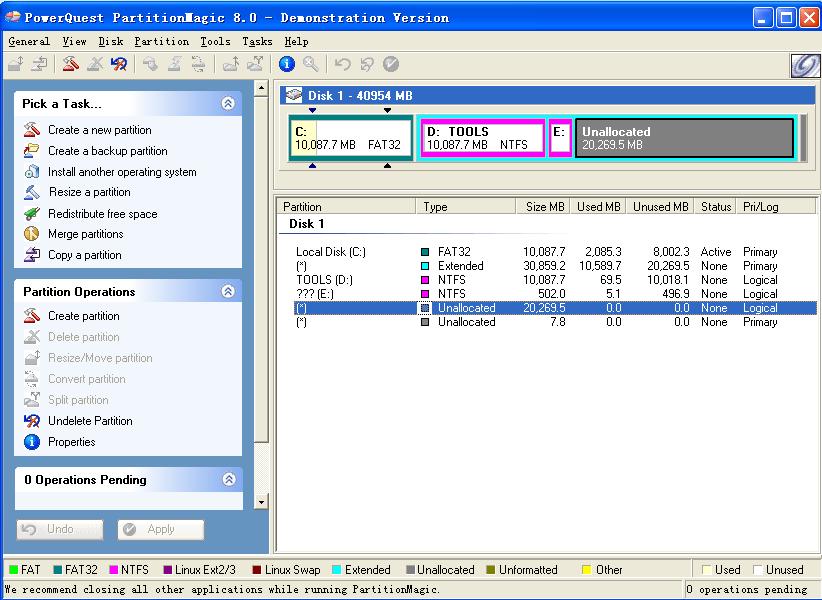Select the 7.8 MB Unallocated primary row
Viewport: 822px width, 600px height.
(x=555, y=322)
